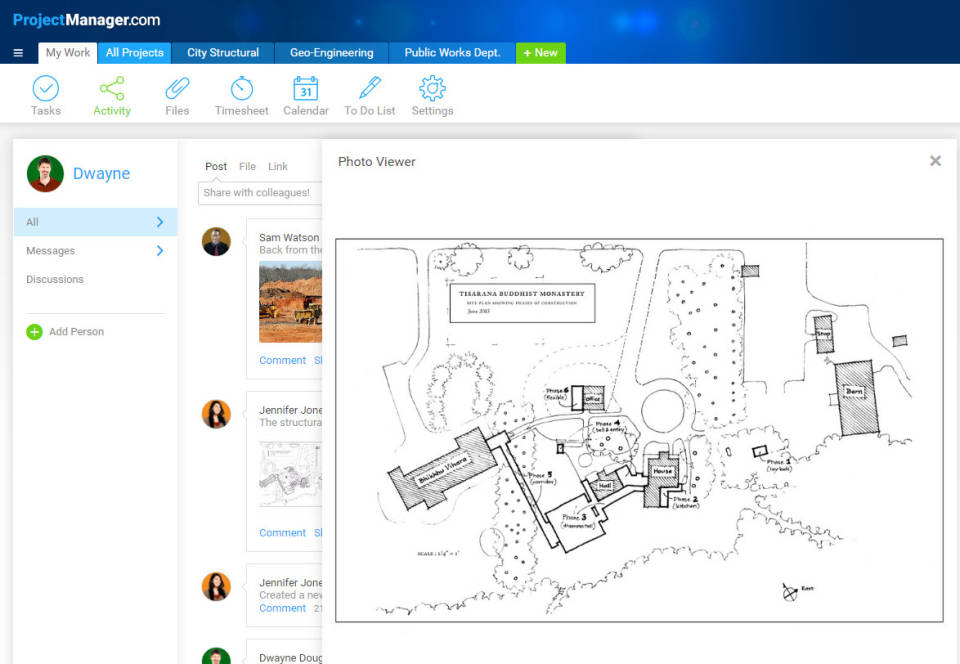The image size is (960, 664).
Task: Open the Settings gear icon
Action: coord(432,89)
